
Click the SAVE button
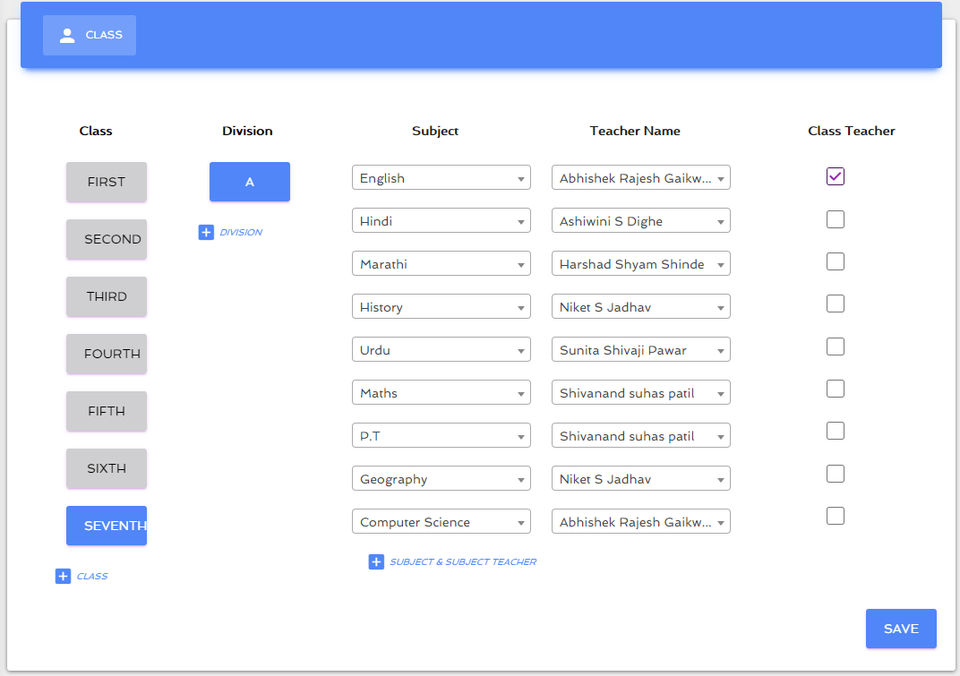[901, 628]
